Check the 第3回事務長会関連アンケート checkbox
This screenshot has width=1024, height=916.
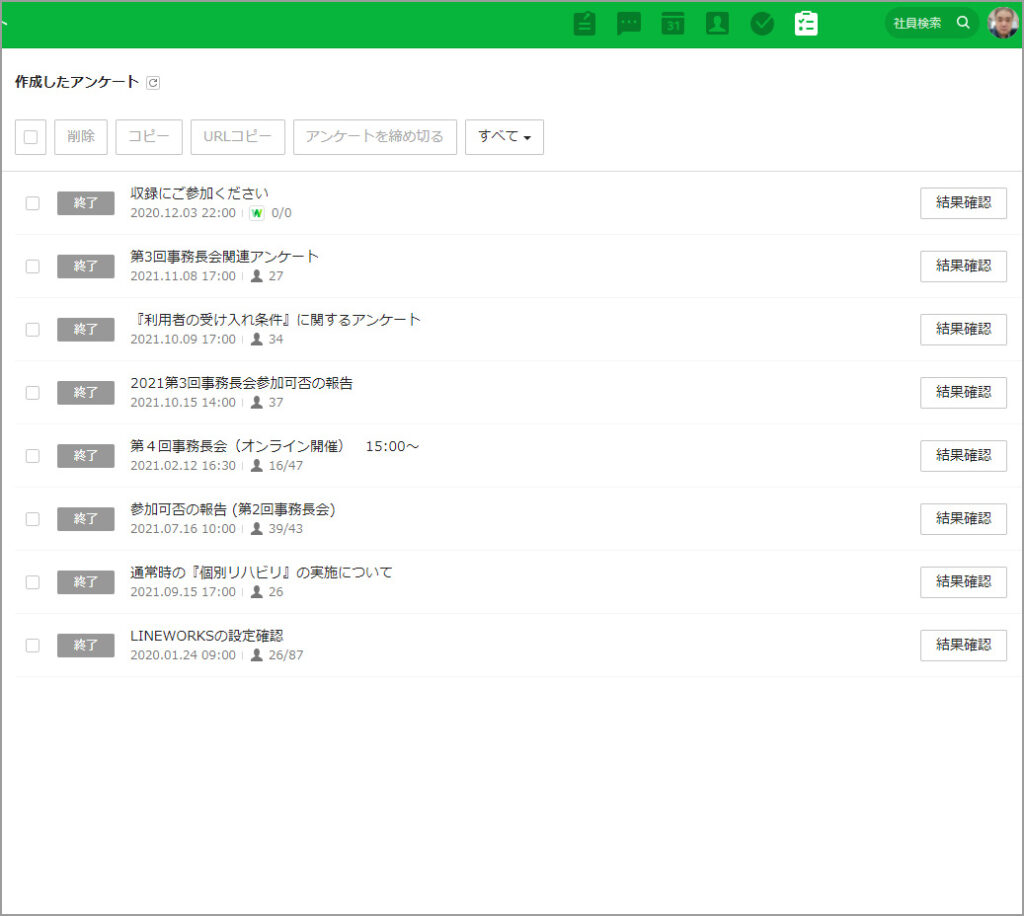[33, 266]
